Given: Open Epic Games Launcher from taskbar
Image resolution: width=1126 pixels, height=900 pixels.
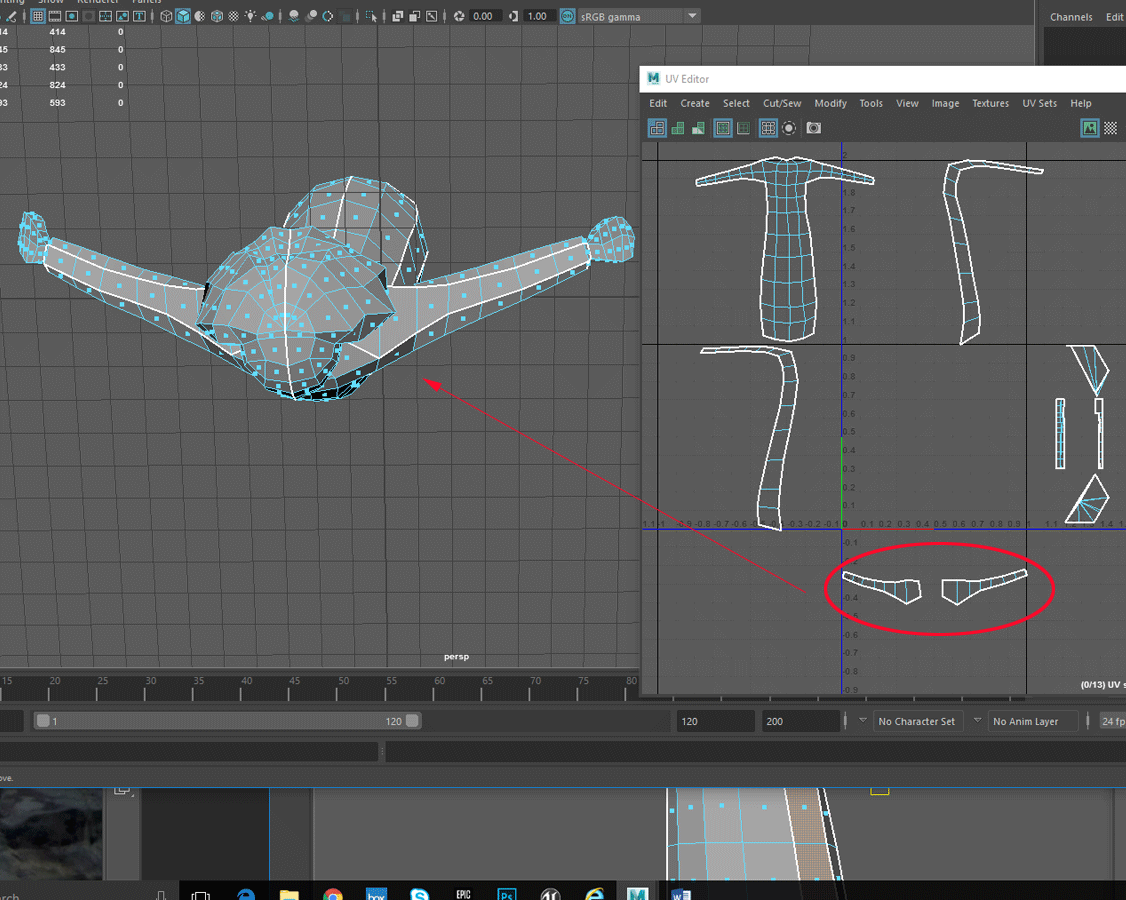Looking at the screenshot, I should tap(463, 894).
